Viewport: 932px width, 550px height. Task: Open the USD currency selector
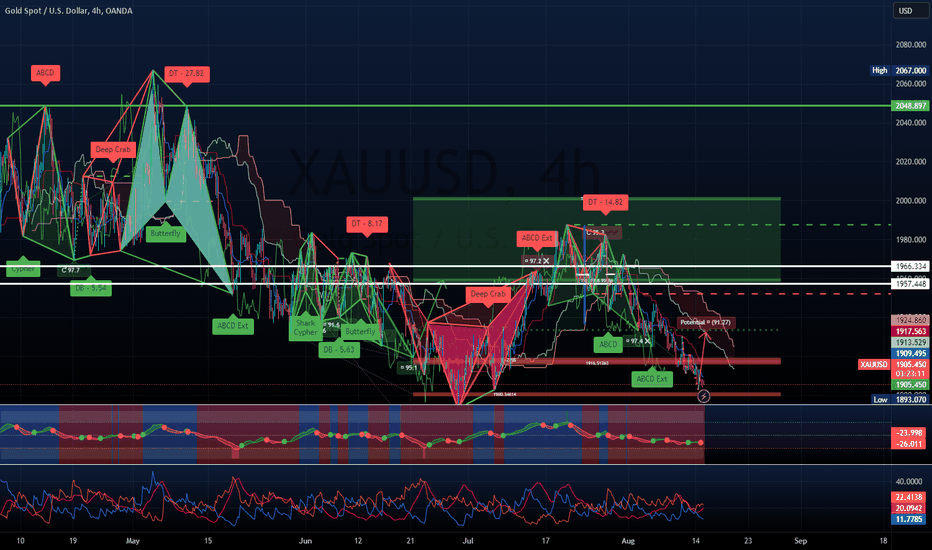pos(911,11)
